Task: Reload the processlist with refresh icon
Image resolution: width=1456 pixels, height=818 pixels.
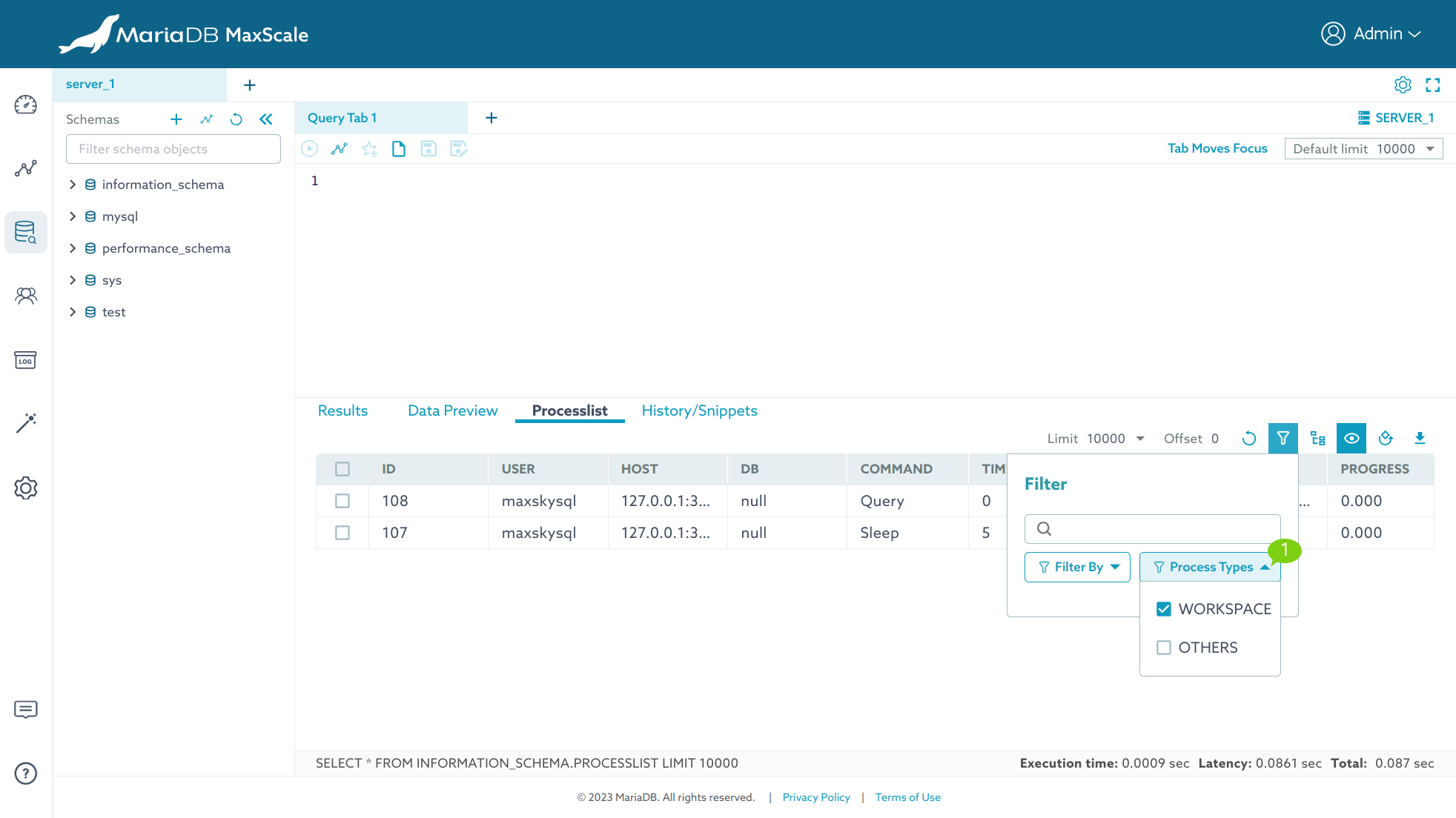Action: tap(1249, 438)
